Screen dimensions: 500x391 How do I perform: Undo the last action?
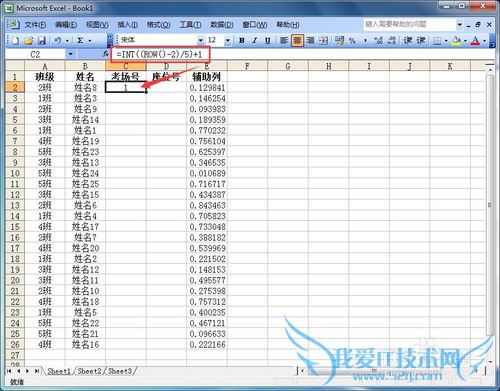point(58,40)
